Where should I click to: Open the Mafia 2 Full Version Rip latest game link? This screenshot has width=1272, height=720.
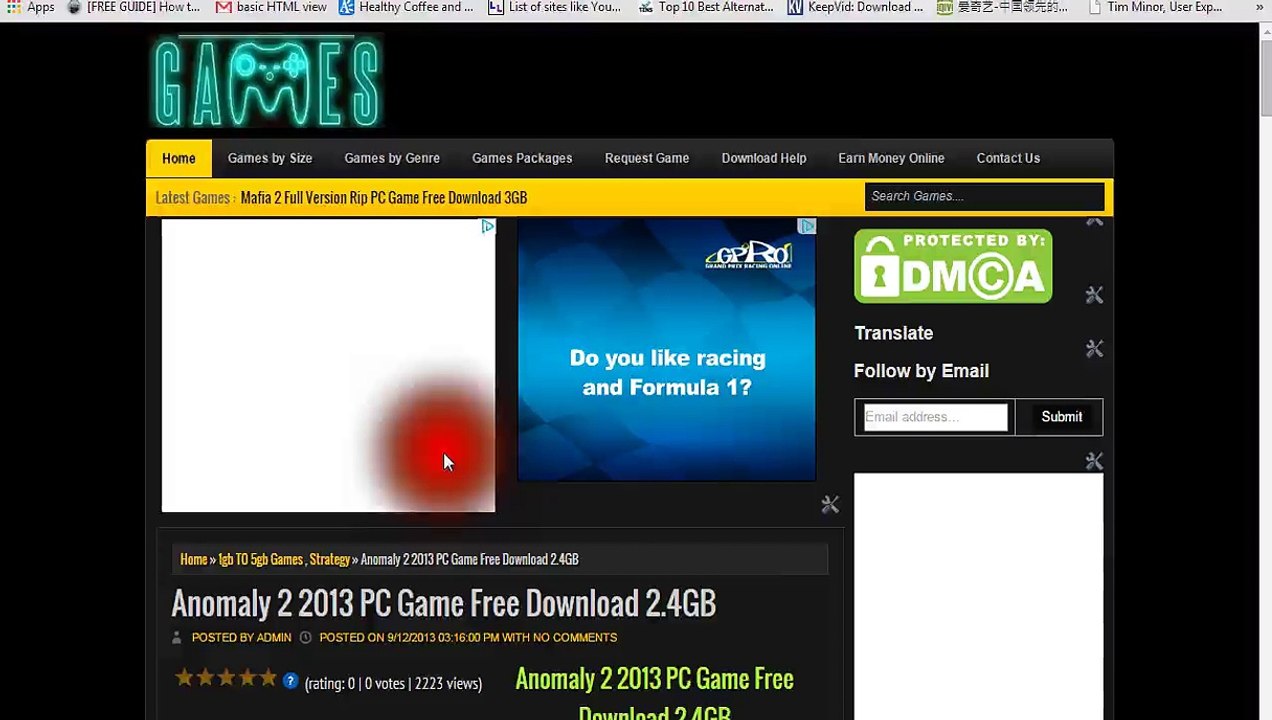384,198
